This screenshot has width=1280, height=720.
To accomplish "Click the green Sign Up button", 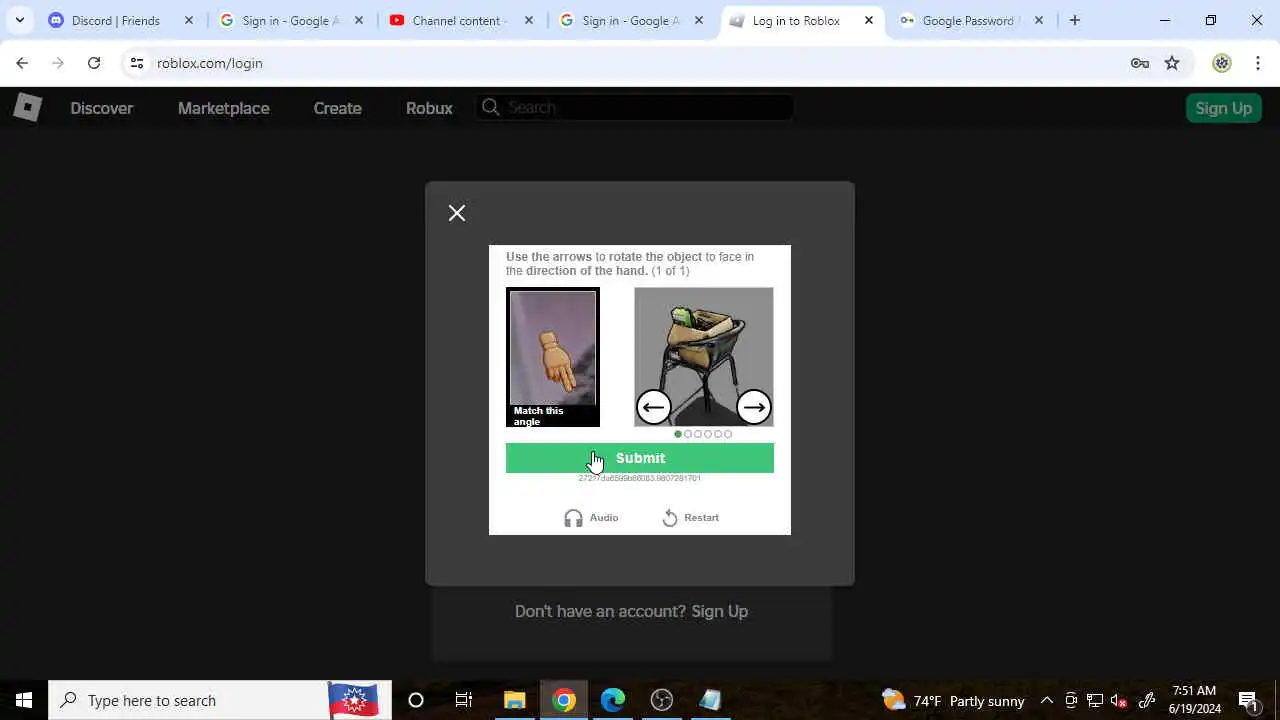I will [1223, 108].
